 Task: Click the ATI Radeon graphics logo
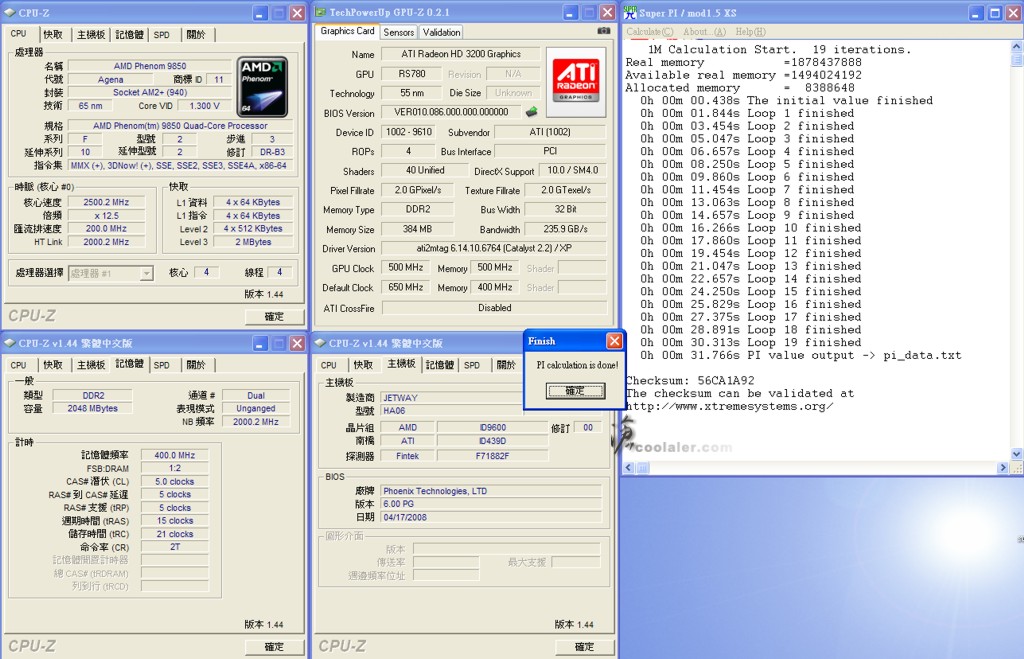577,81
